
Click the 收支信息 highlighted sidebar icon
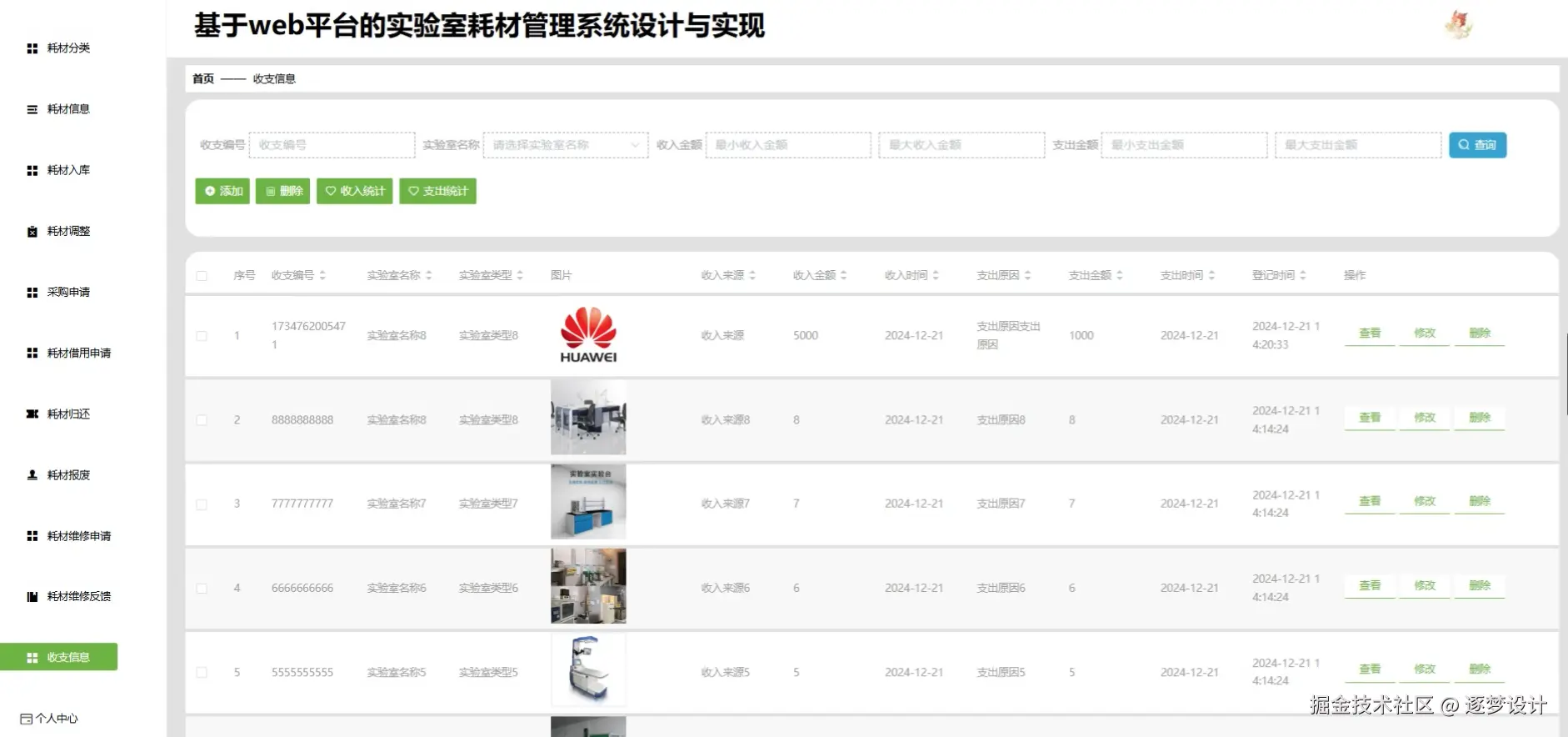coord(32,658)
